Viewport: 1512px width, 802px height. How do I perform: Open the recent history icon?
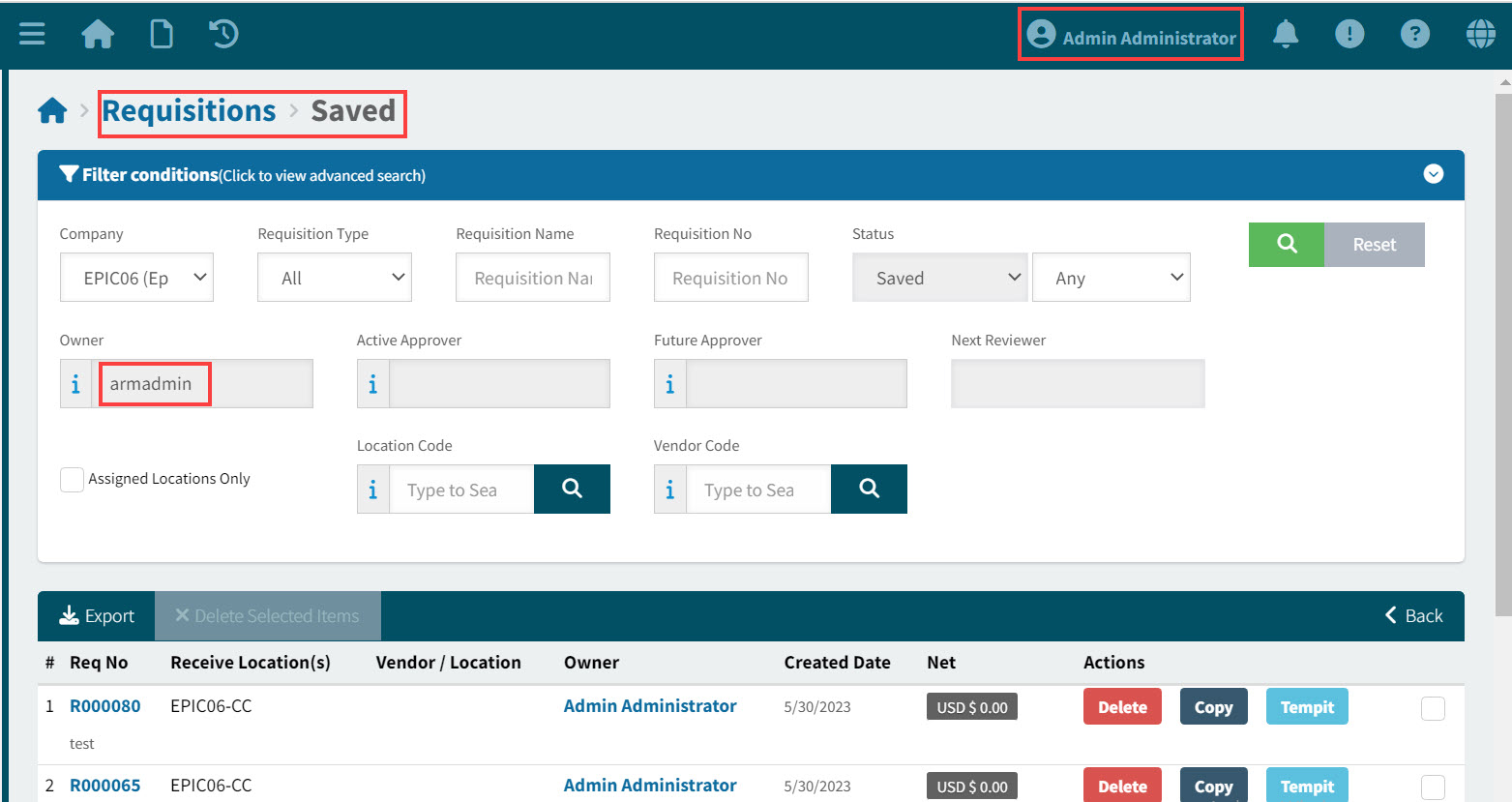[x=223, y=35]
